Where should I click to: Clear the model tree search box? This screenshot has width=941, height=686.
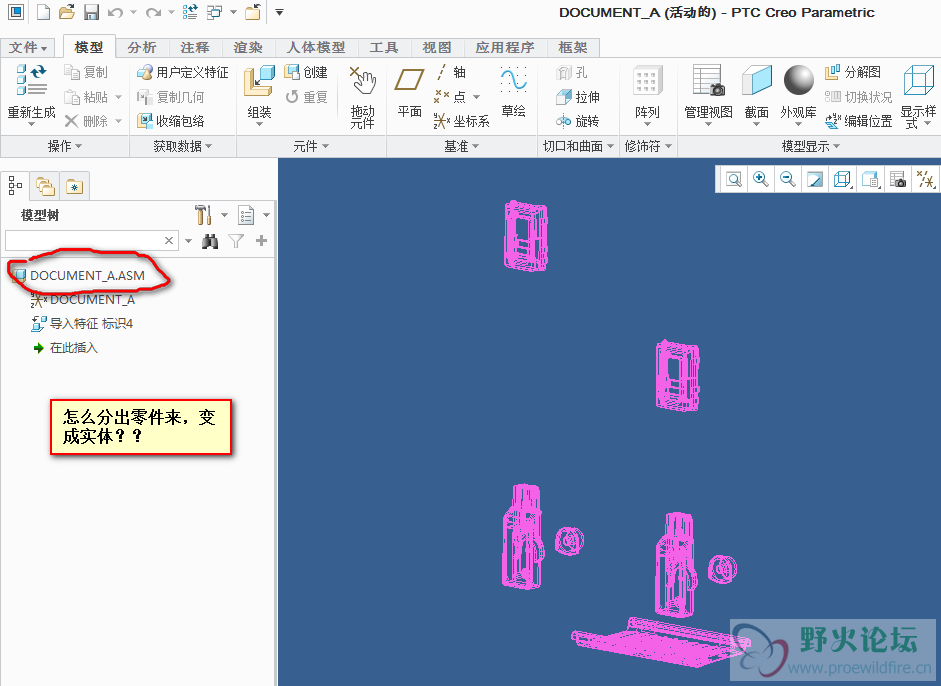[169, 241]
